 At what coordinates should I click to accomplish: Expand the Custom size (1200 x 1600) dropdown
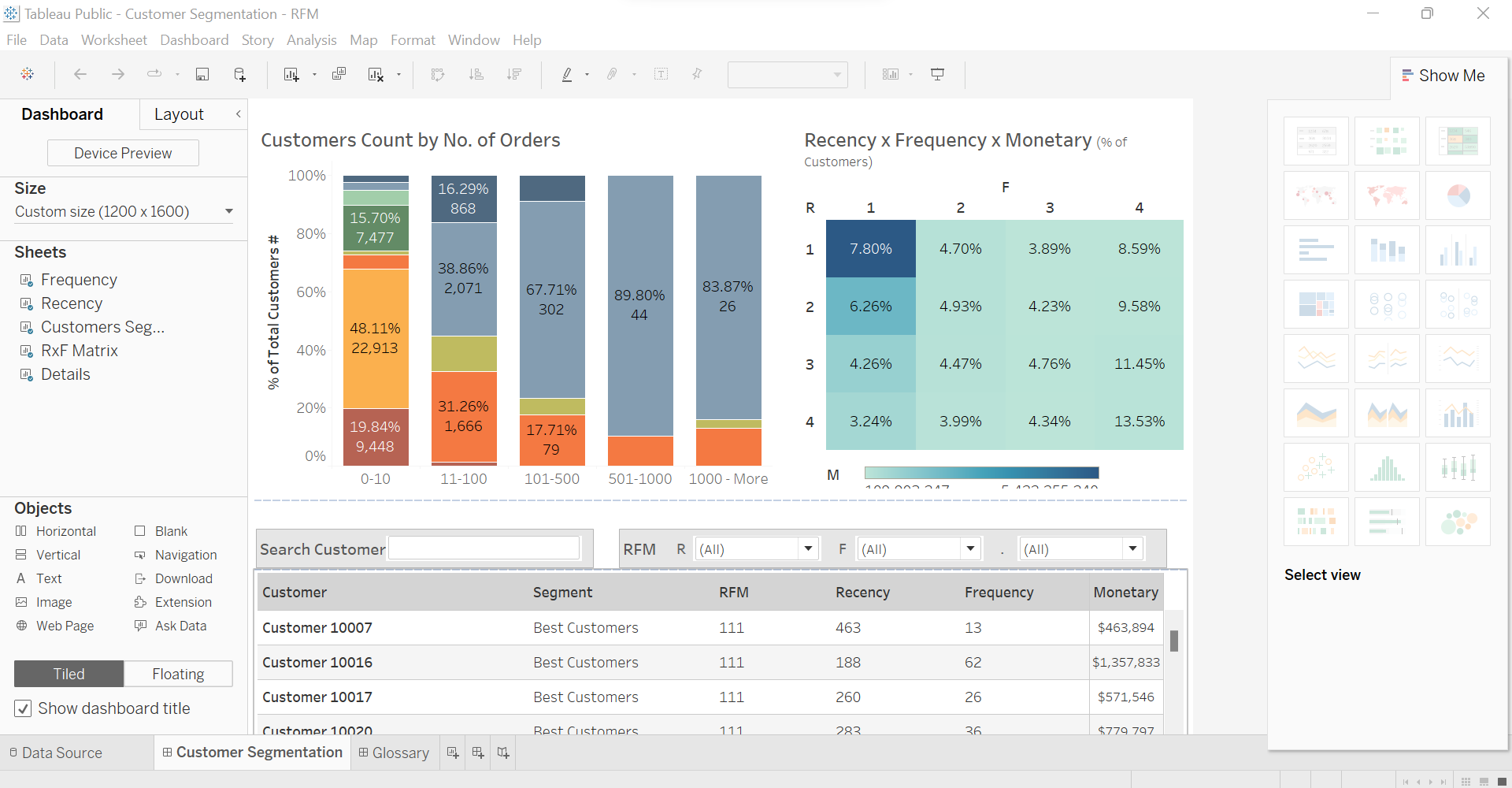point(228,211)
